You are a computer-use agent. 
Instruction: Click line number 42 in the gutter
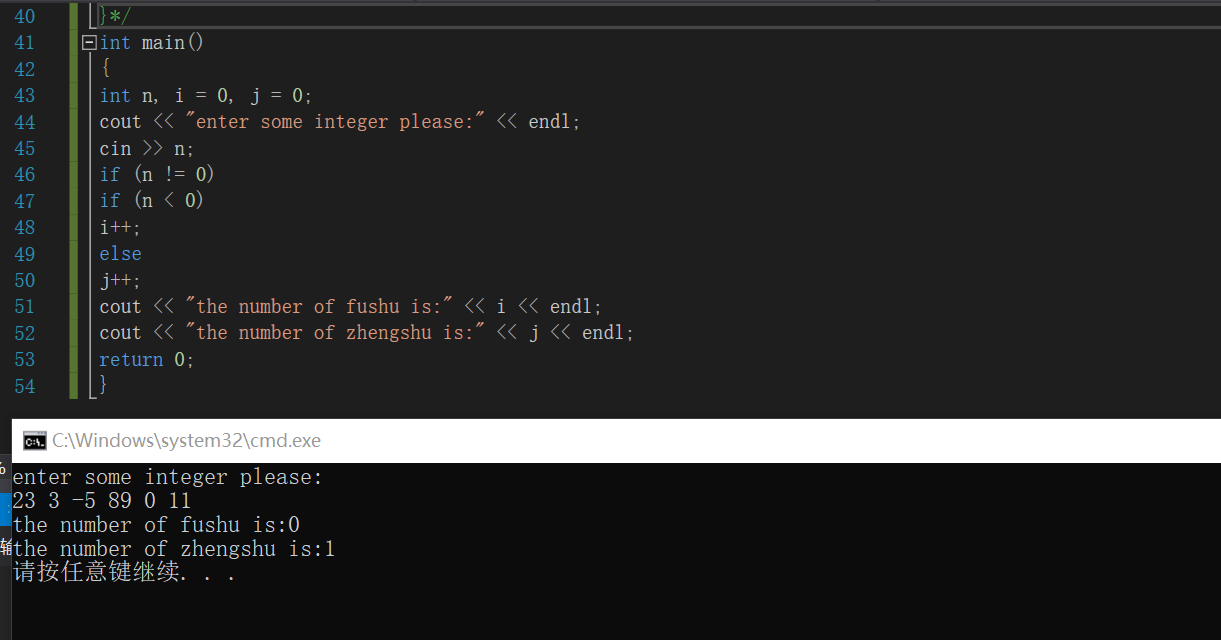point(24,69)
